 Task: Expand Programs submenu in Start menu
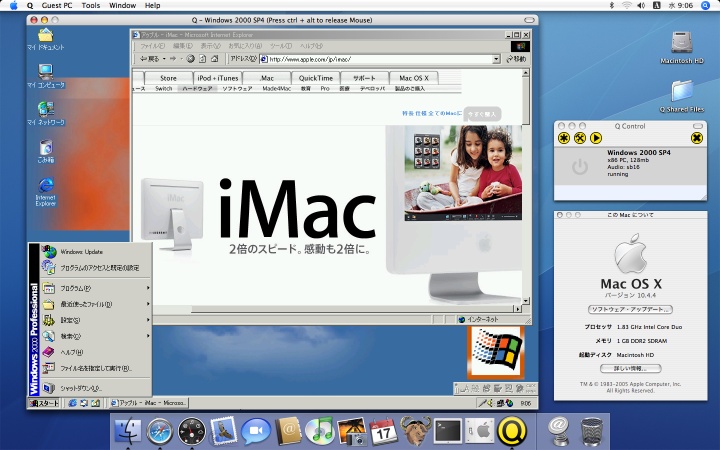pos(96,288)
